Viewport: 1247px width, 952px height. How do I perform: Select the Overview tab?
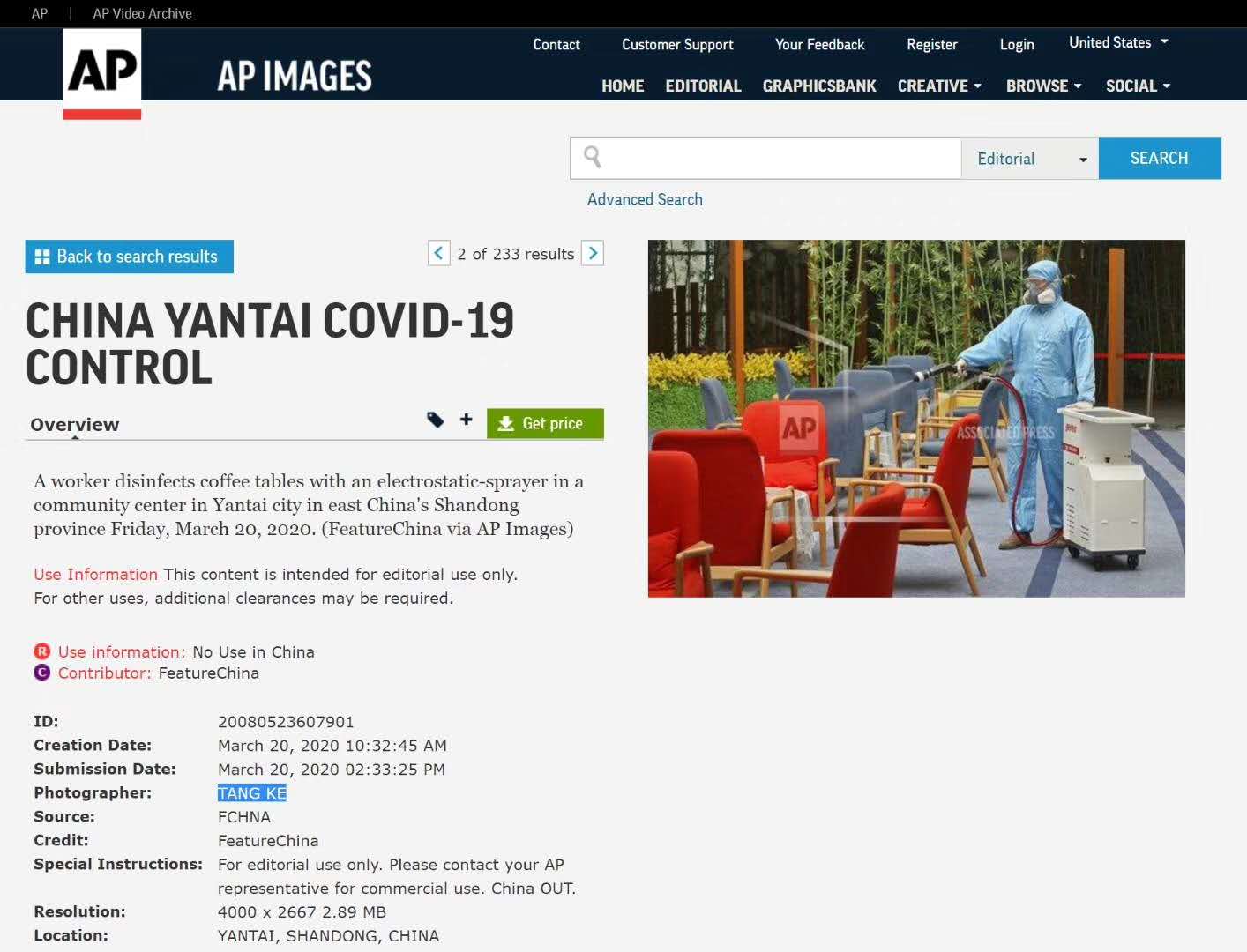click(75, 424)
